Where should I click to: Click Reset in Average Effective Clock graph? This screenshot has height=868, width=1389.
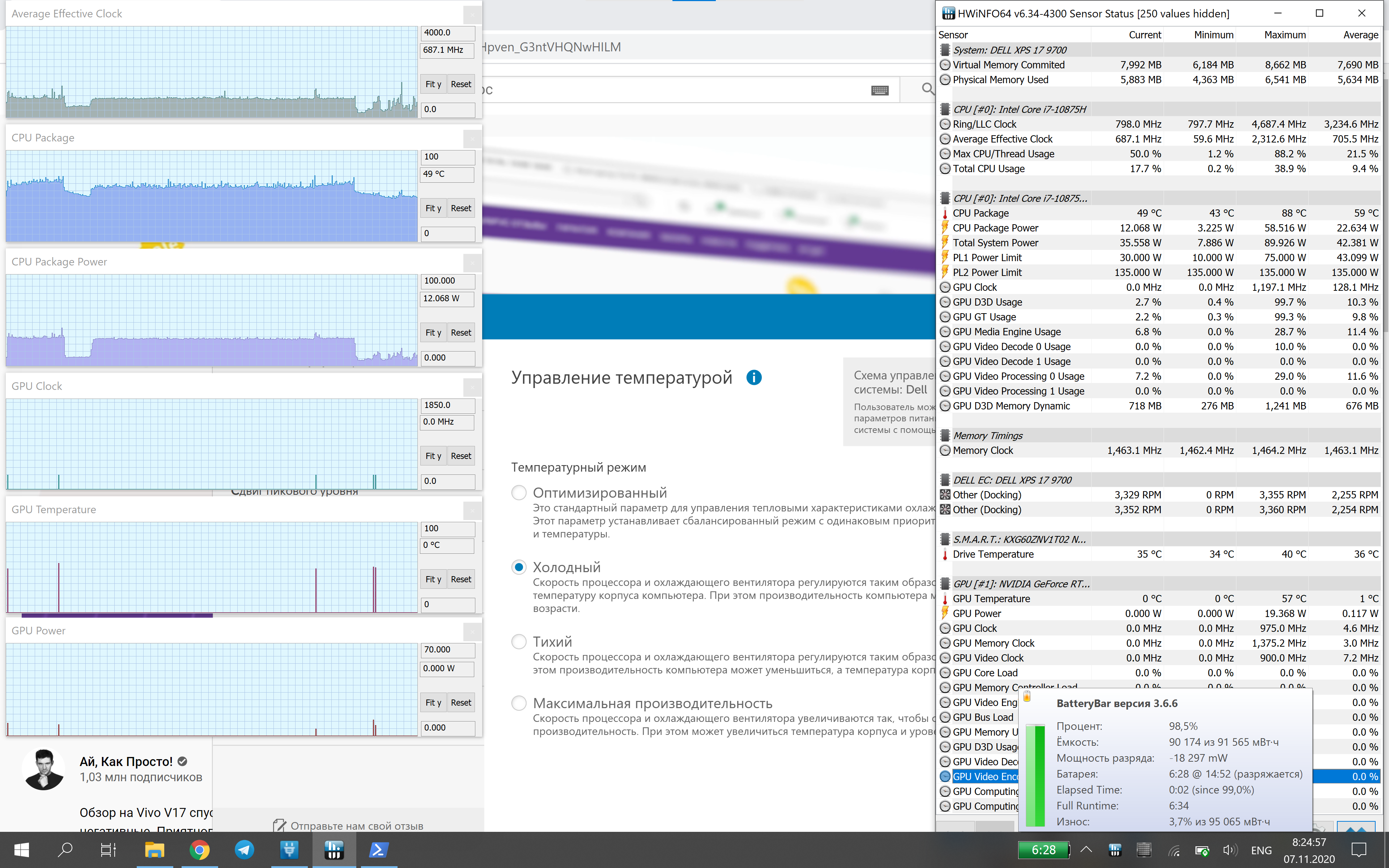[461, 84]
